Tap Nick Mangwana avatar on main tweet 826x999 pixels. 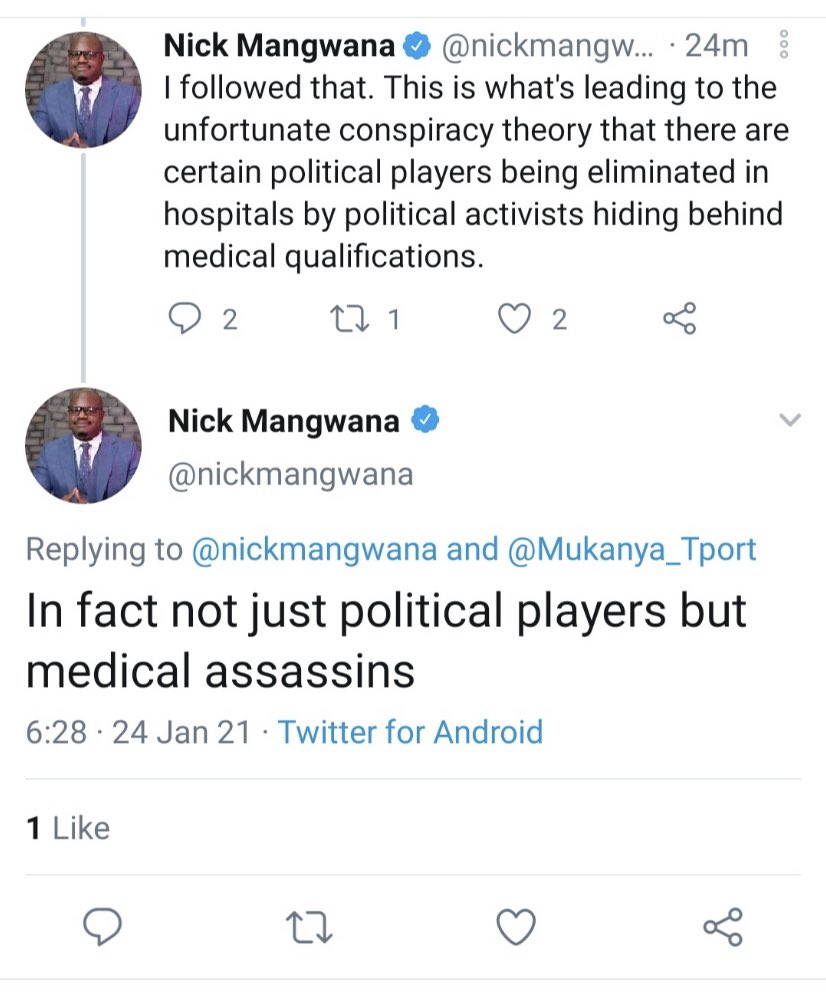(x=83, y=445)
